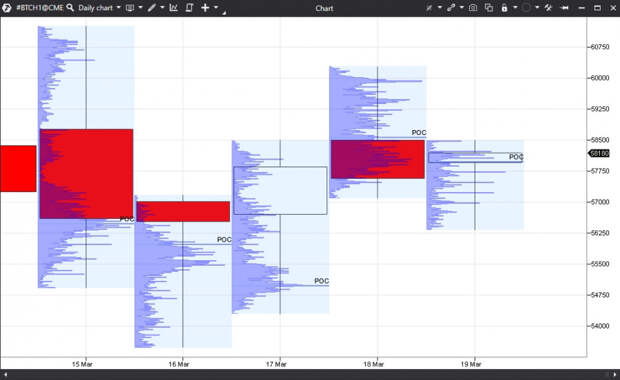Viewport: 620px width, 380px height.
Task: Click the 54750 price axis label
Action: (x=600, y=295)
